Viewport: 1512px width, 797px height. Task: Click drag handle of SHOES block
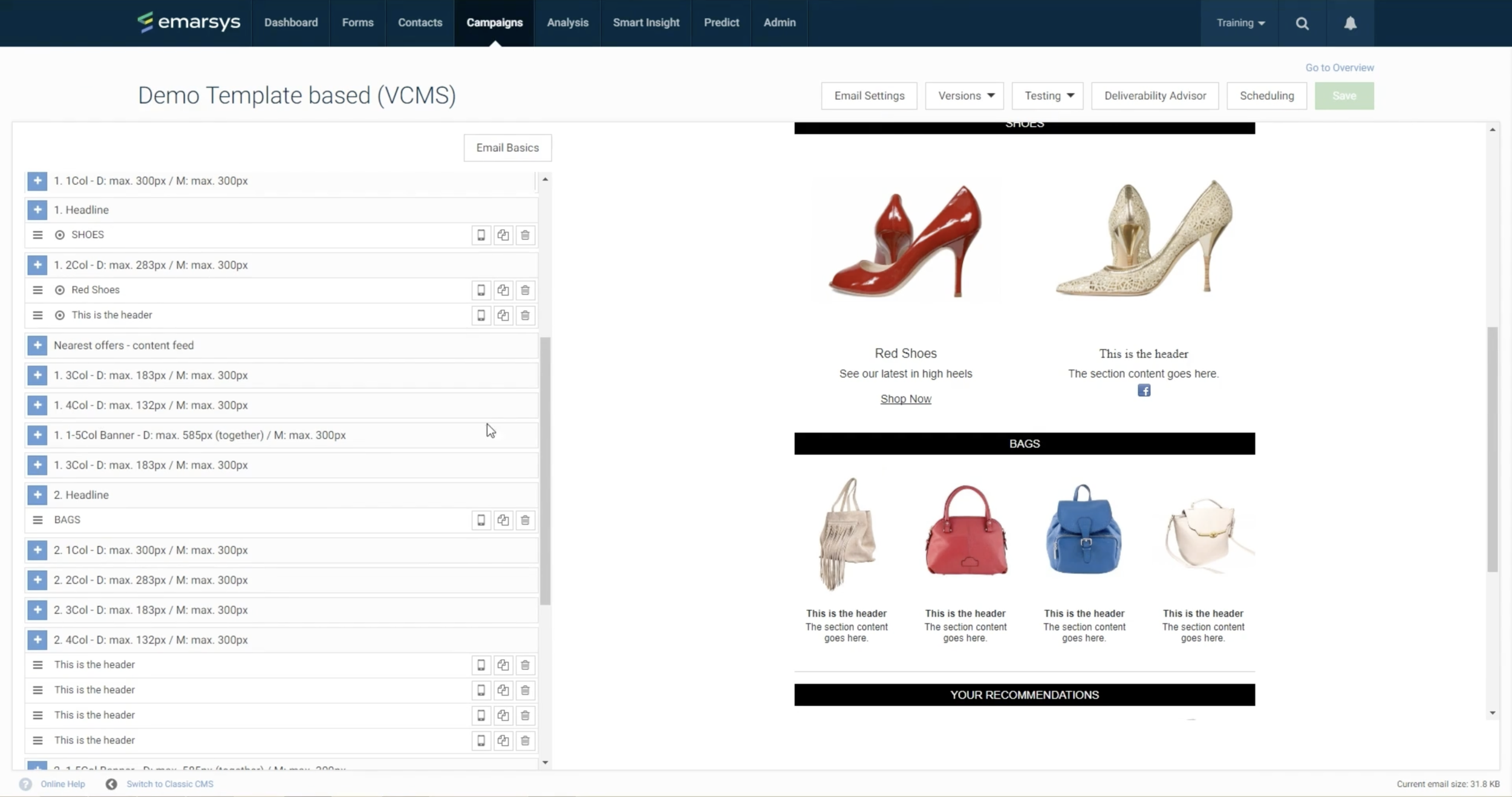point(37,235)
